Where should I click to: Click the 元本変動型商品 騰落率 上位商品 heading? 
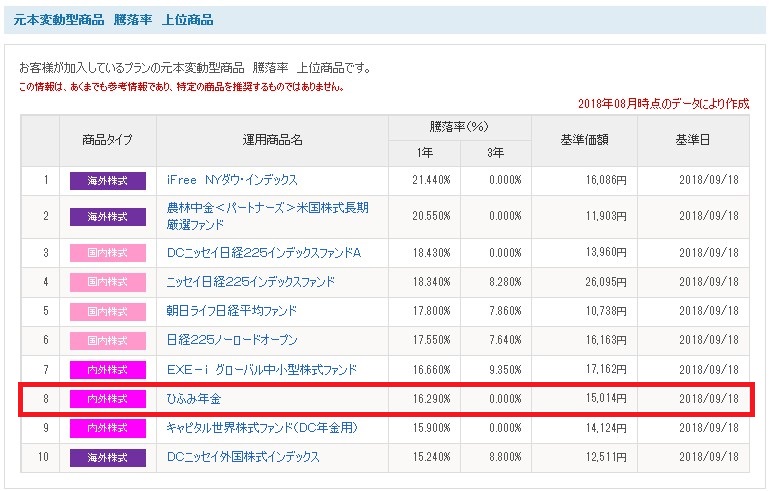[113, 20]
